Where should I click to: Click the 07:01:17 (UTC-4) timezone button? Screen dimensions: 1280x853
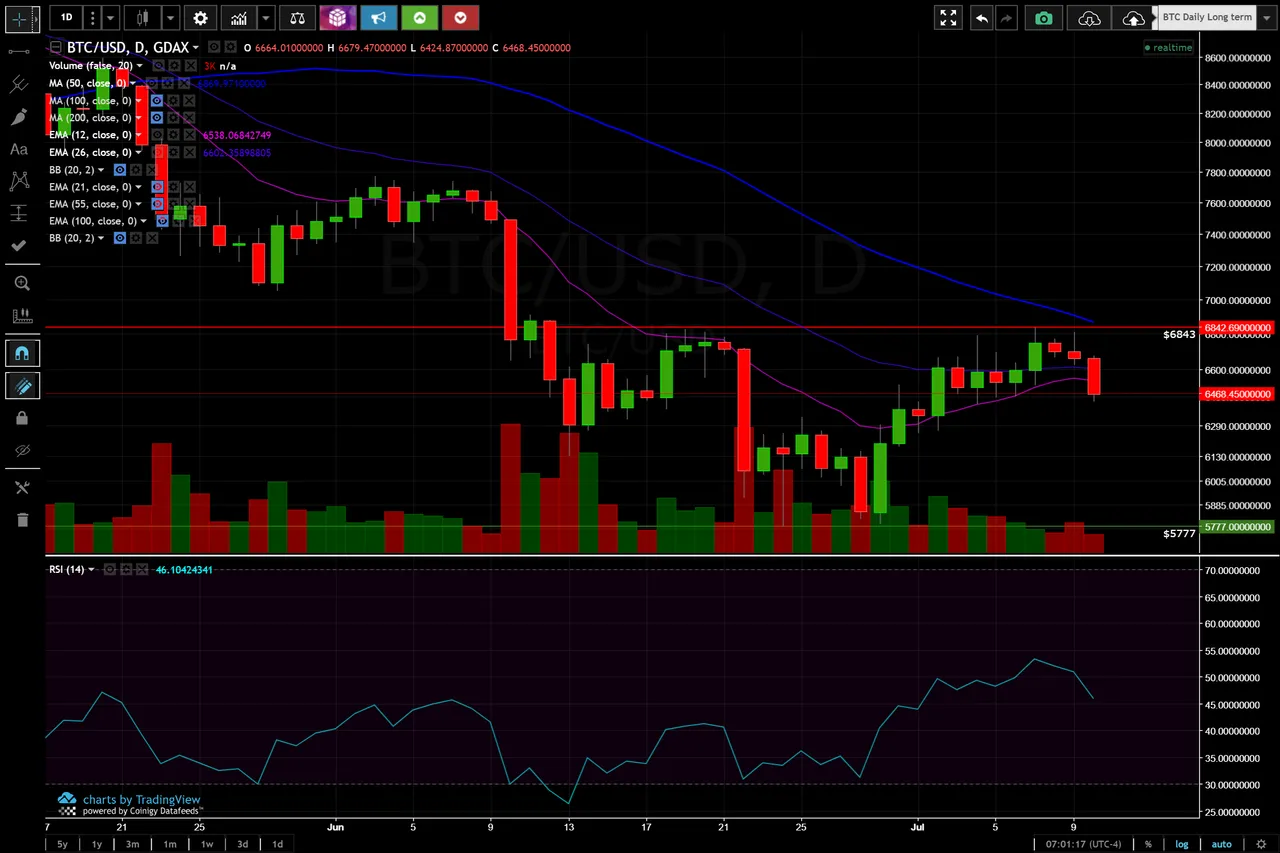click(x=1084, y=844)
